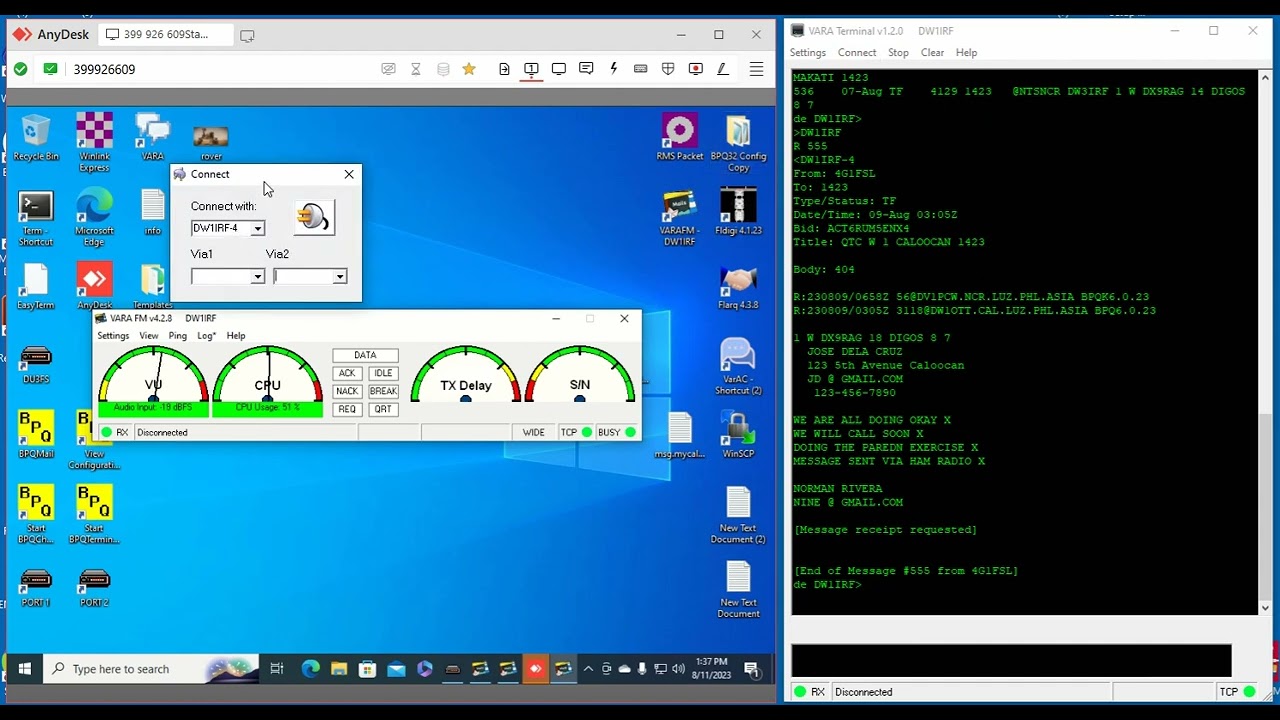The width and height of the screenshot is (1280, 720).
Task: Click the REQ indicator button
Action: tap(347, 409)
